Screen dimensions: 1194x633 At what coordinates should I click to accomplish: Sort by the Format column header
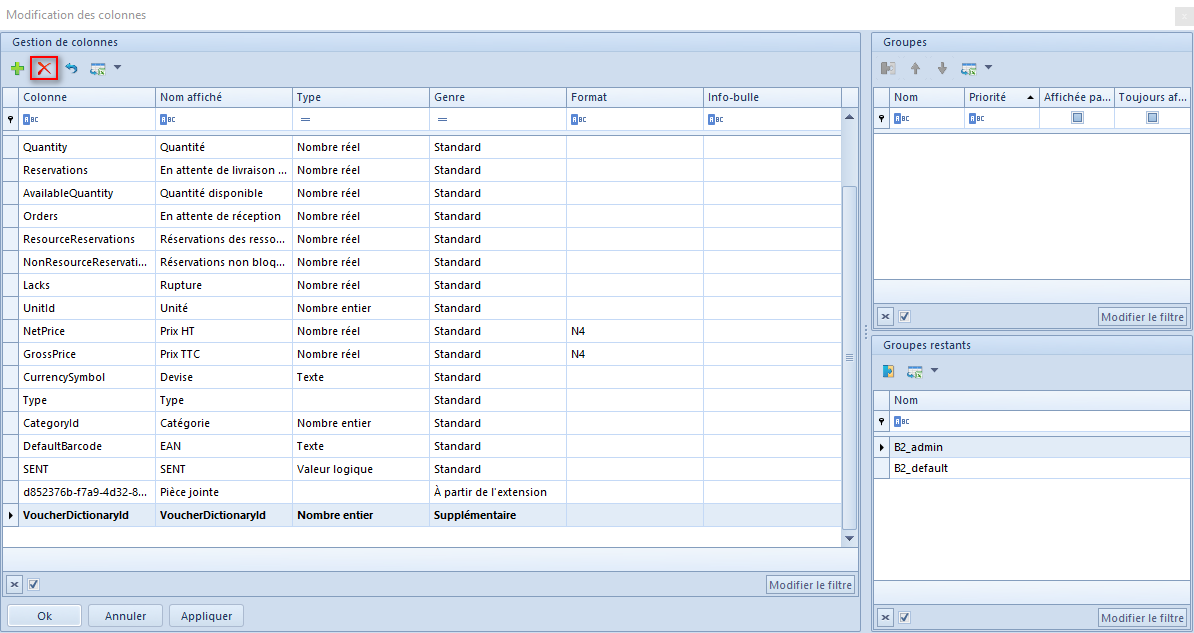click(635, 98)
